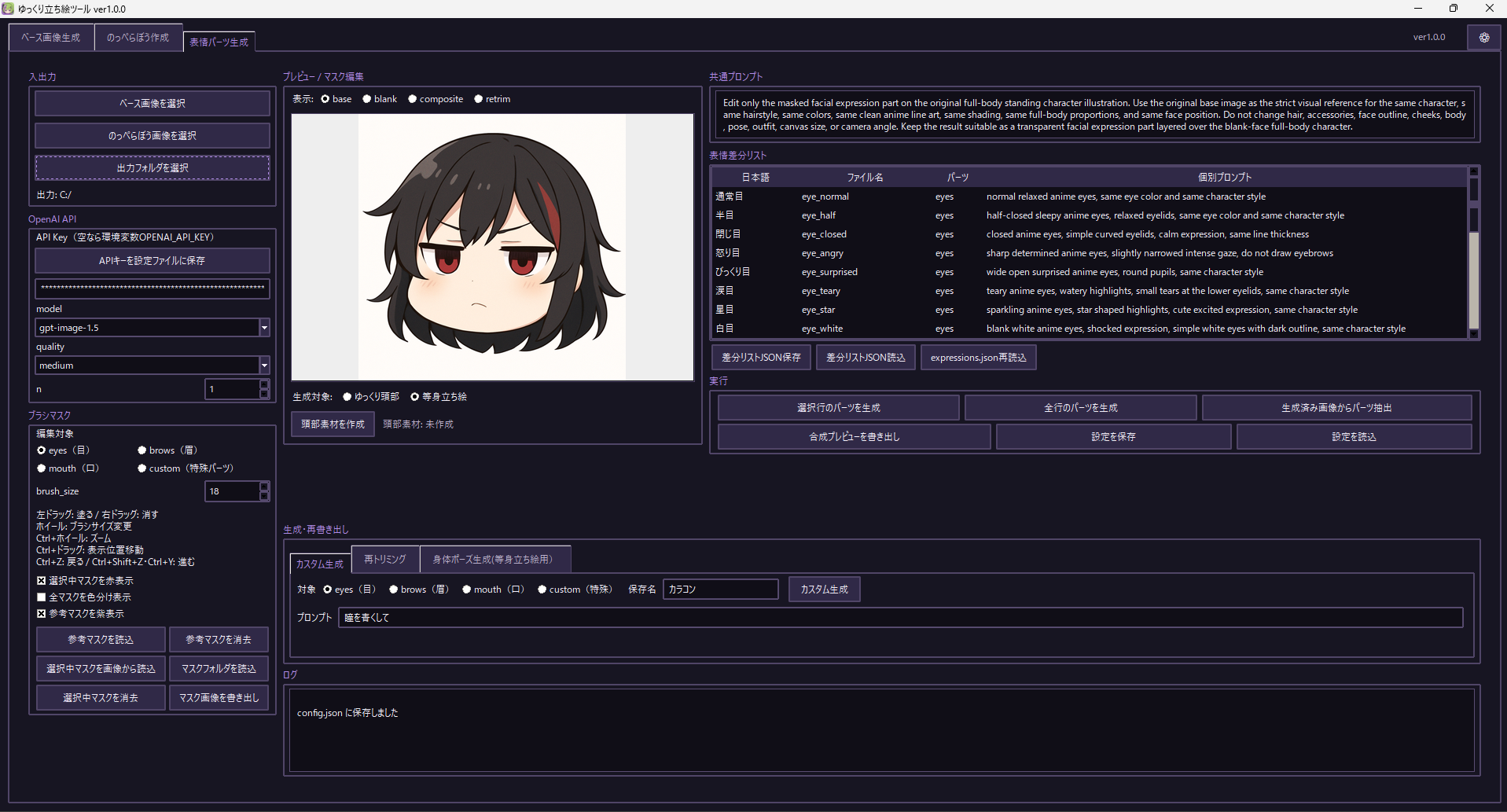This screenshot has width=1507, height=812.
Task: Click 出力フォルダを選択 button
Action: click(153, 168)
